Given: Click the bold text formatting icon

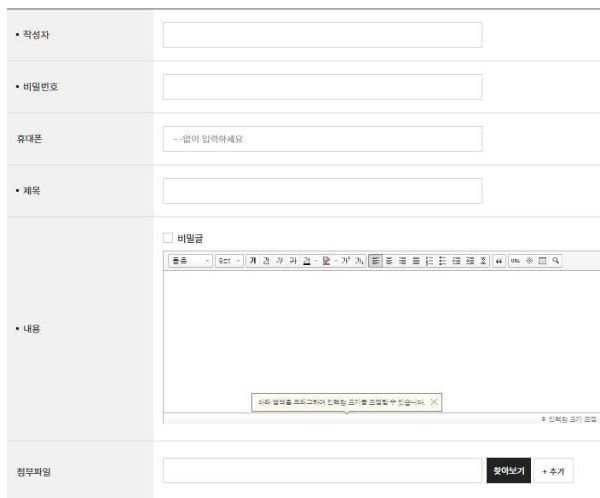Looking at the screenshot, I should (253, 261).
